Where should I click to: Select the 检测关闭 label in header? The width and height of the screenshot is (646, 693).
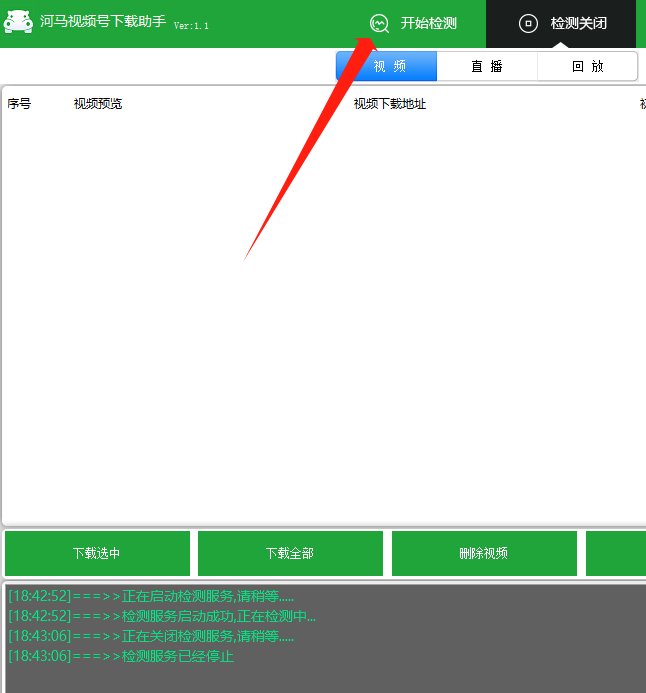(578, 23)
